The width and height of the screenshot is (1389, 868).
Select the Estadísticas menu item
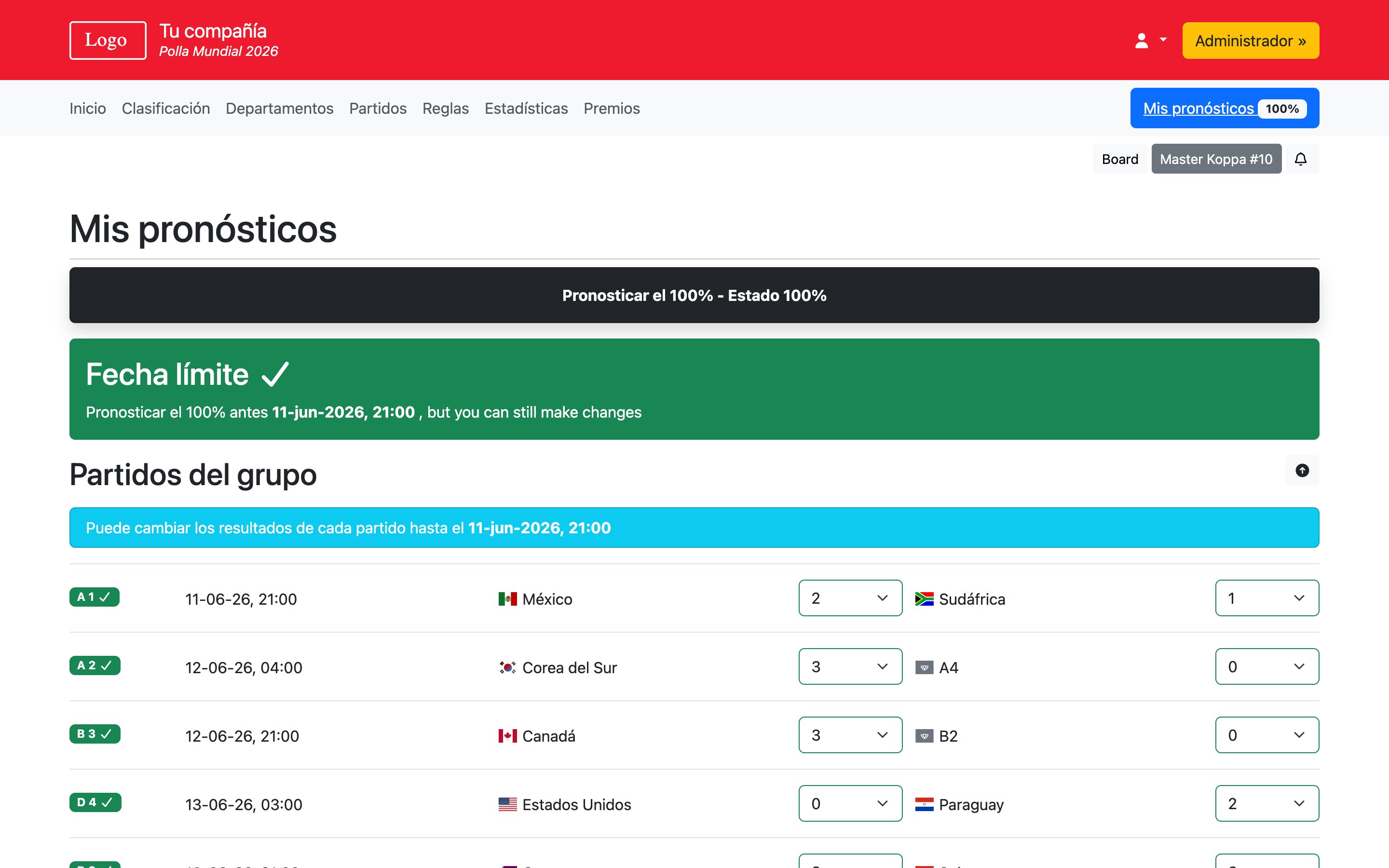click(x=526, y=108)
